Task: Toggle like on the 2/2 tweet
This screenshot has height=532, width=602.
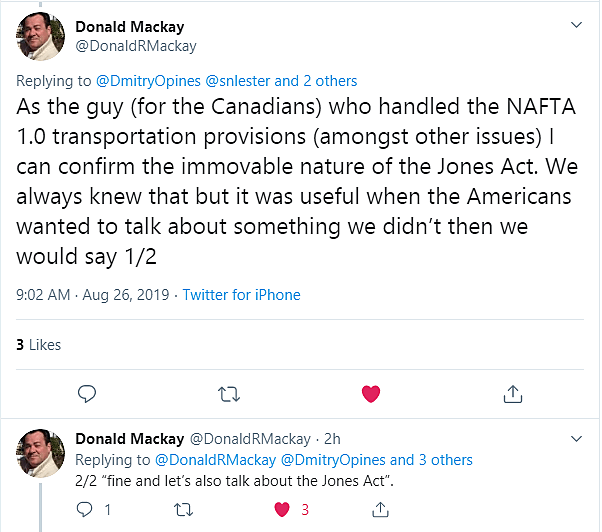Action: (282, 510)
